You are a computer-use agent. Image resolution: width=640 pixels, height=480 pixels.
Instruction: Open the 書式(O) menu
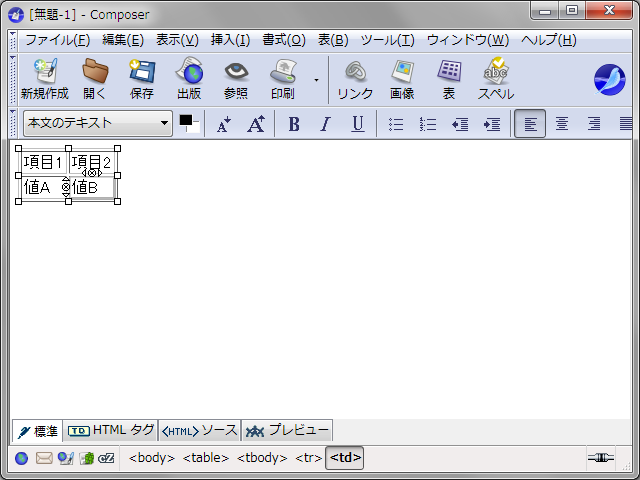coord(284,40)
